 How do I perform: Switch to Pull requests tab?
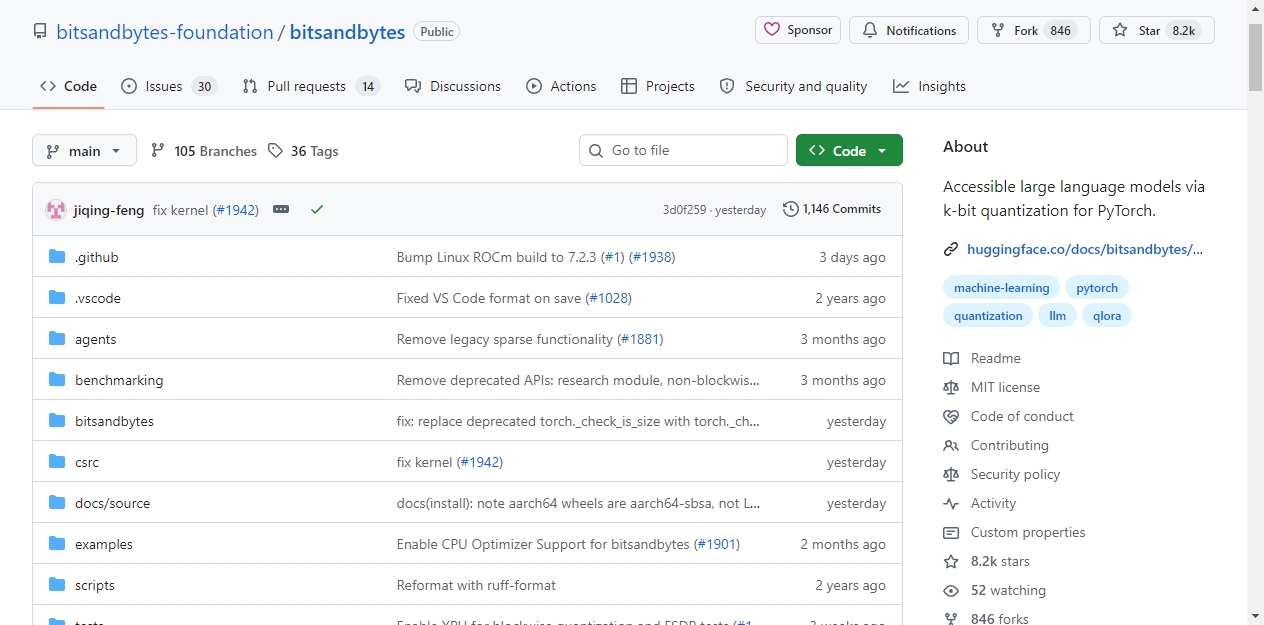(x=311, y=86)
